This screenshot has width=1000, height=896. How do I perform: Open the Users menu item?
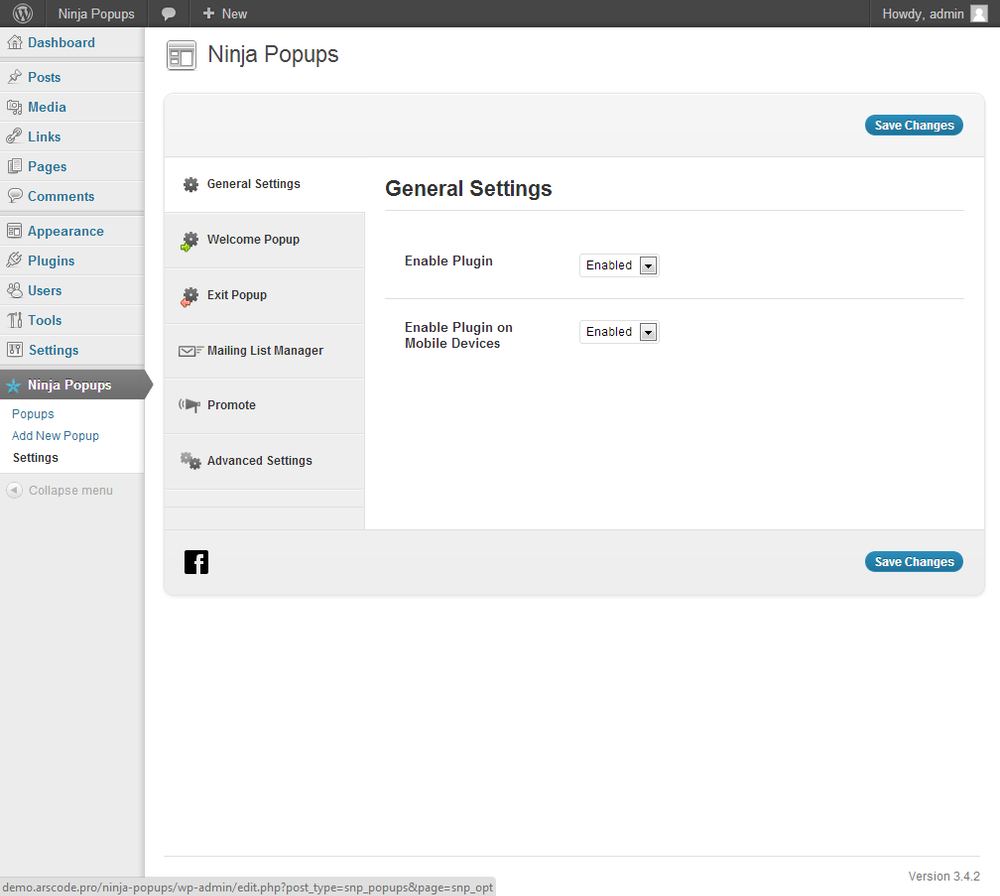click(72, 290)
